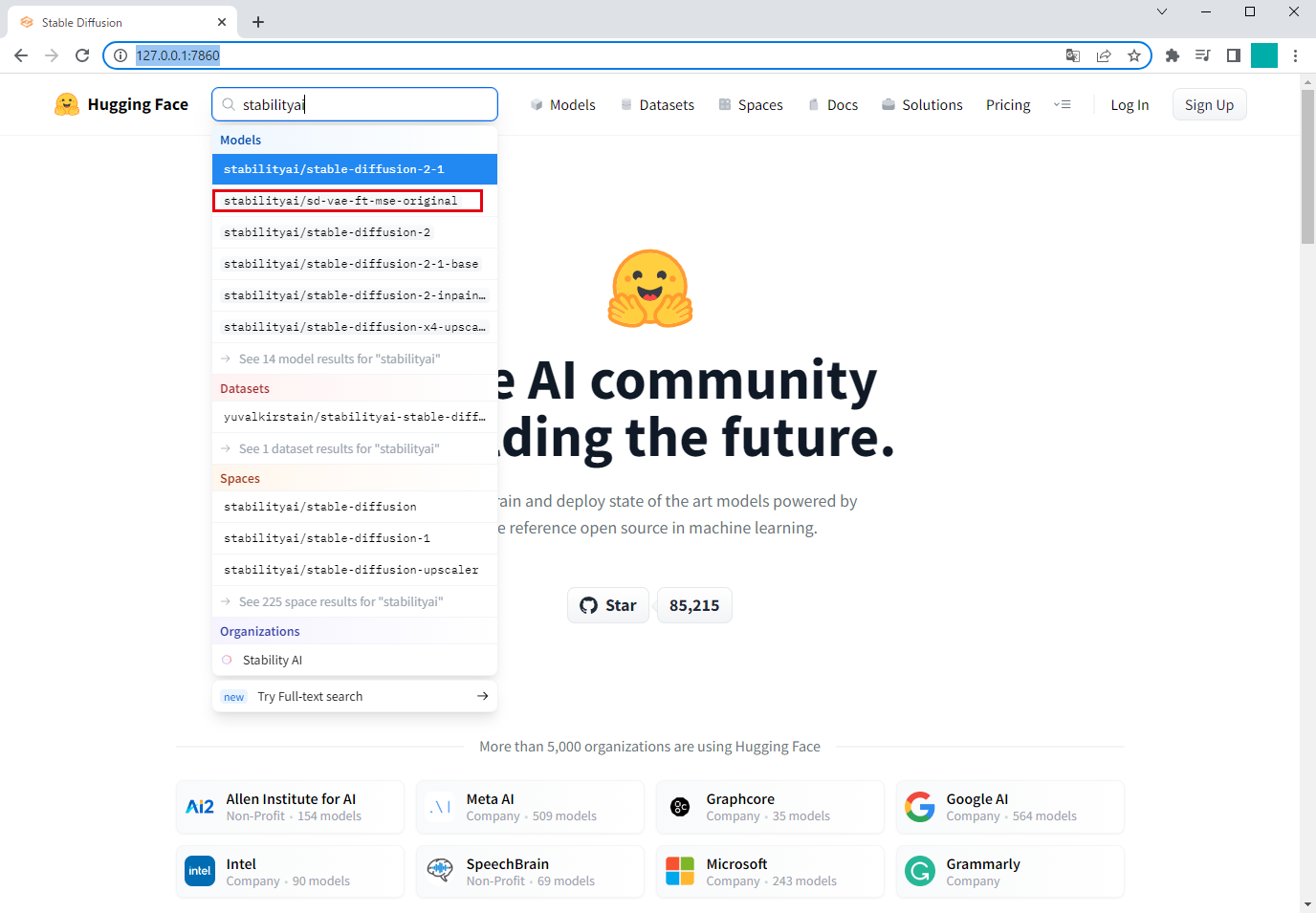Select the stabilityai/stable-diffusion-1 space result
1316x913 pixels.
[x=355, y=538]
